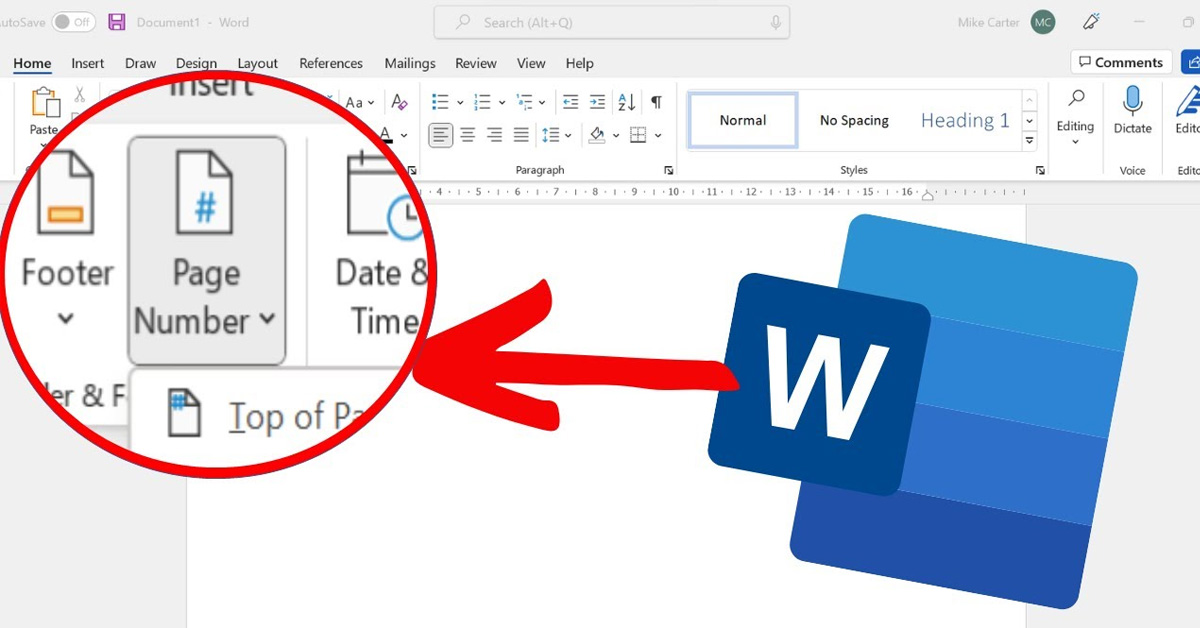
Task: Click the Shading paint bucket color
Action: click(598, 134)
